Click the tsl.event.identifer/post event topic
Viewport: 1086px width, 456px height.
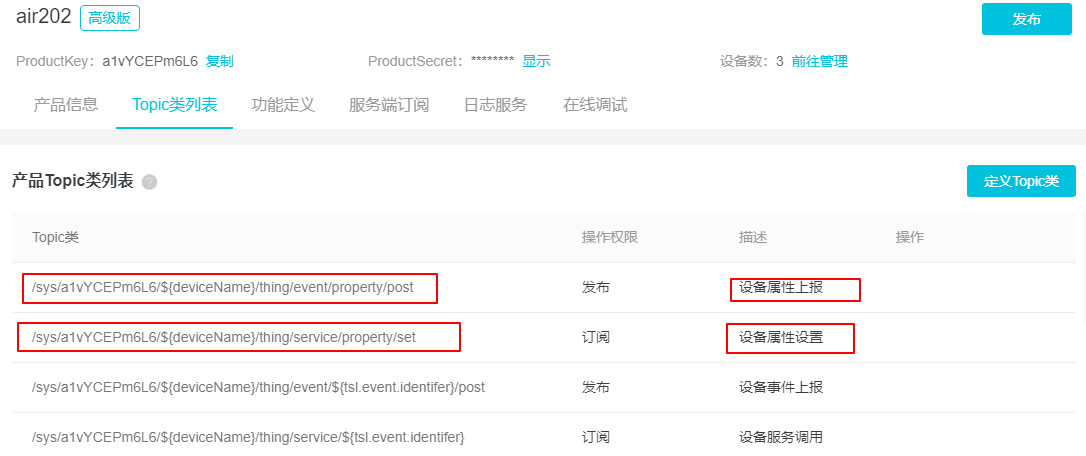point(258,387)
